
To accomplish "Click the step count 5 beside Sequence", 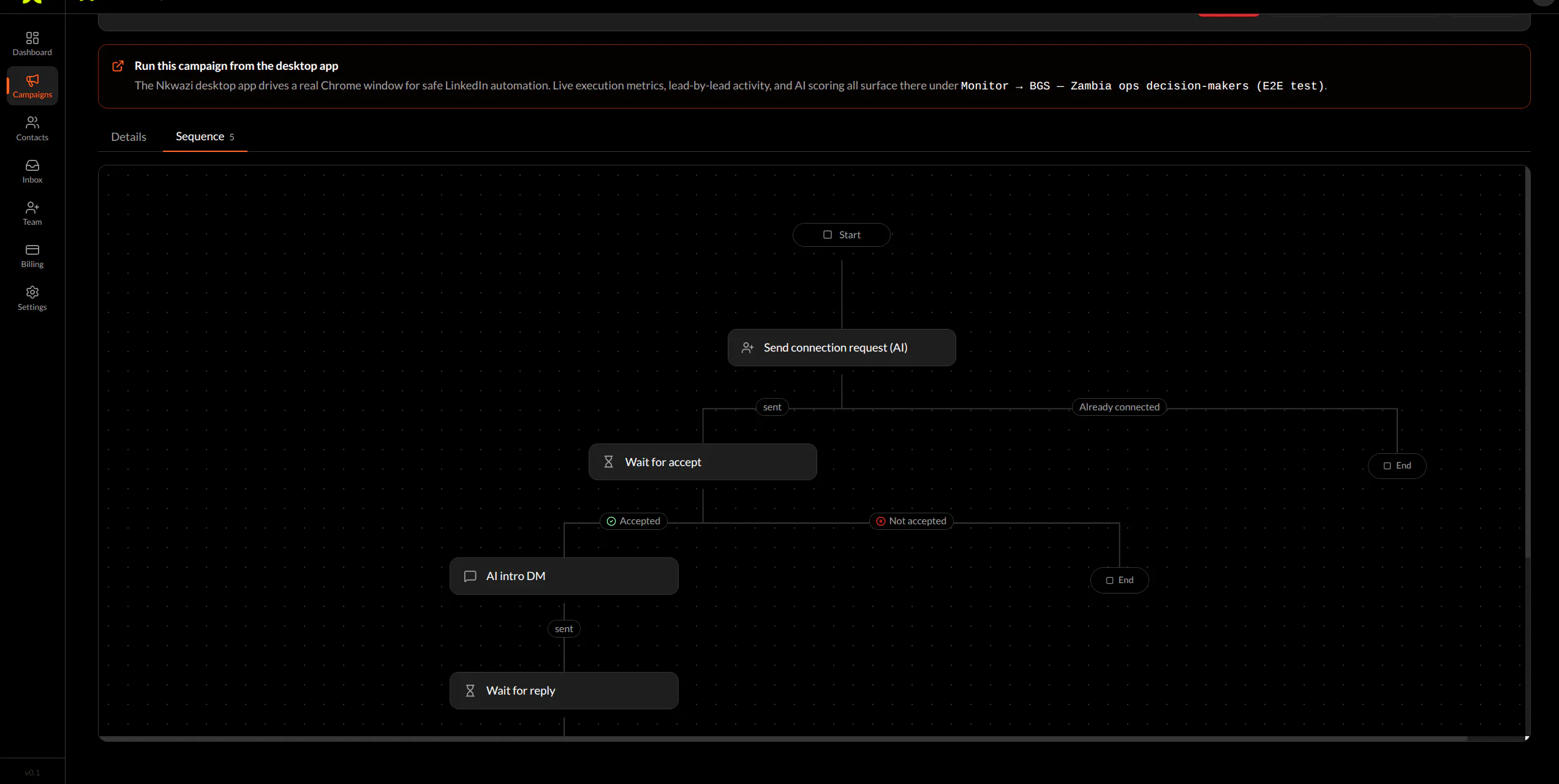I will click(232, 137).
